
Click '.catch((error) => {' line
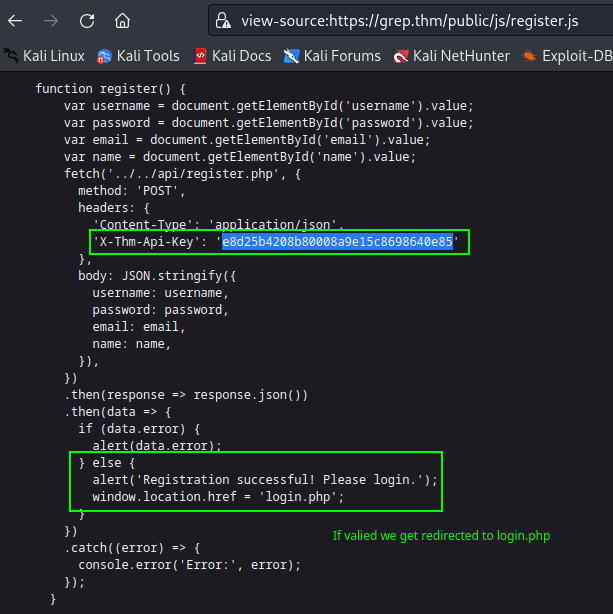pyautogui.click(x=132, y=548)
